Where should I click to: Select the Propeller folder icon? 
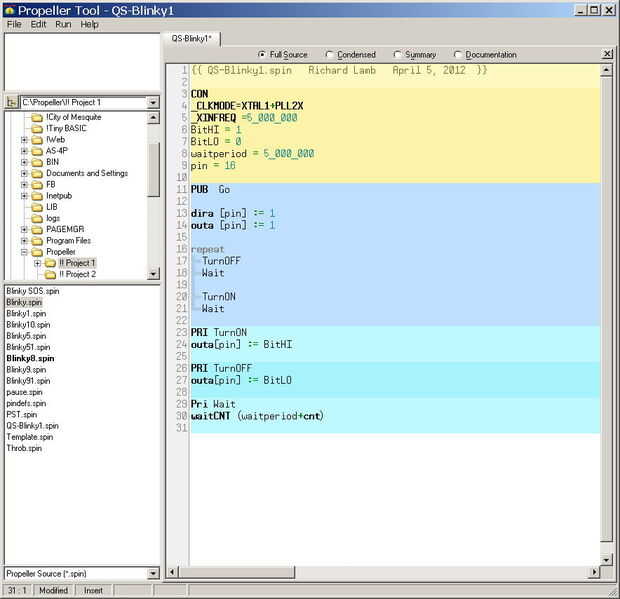click(37, 252)
